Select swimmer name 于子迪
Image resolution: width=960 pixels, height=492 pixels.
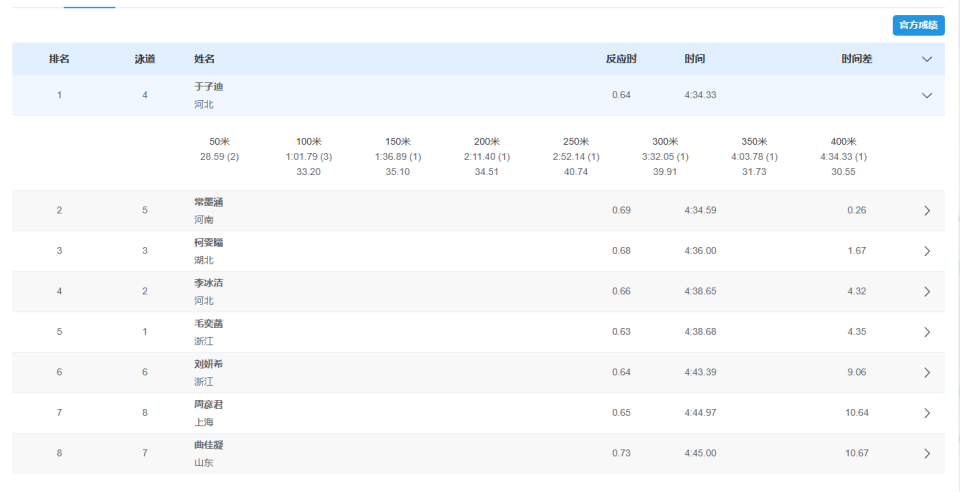209,87
